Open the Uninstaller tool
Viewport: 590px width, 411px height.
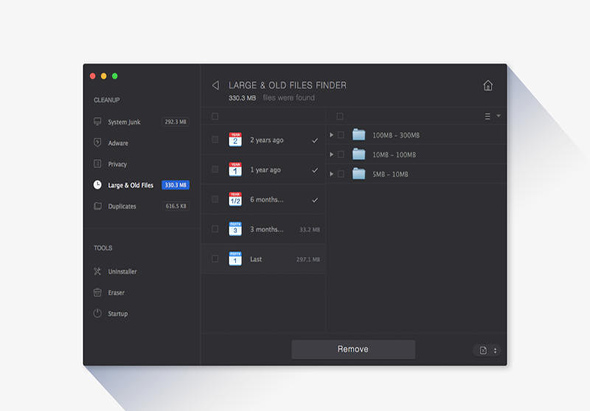pos(122,271)
